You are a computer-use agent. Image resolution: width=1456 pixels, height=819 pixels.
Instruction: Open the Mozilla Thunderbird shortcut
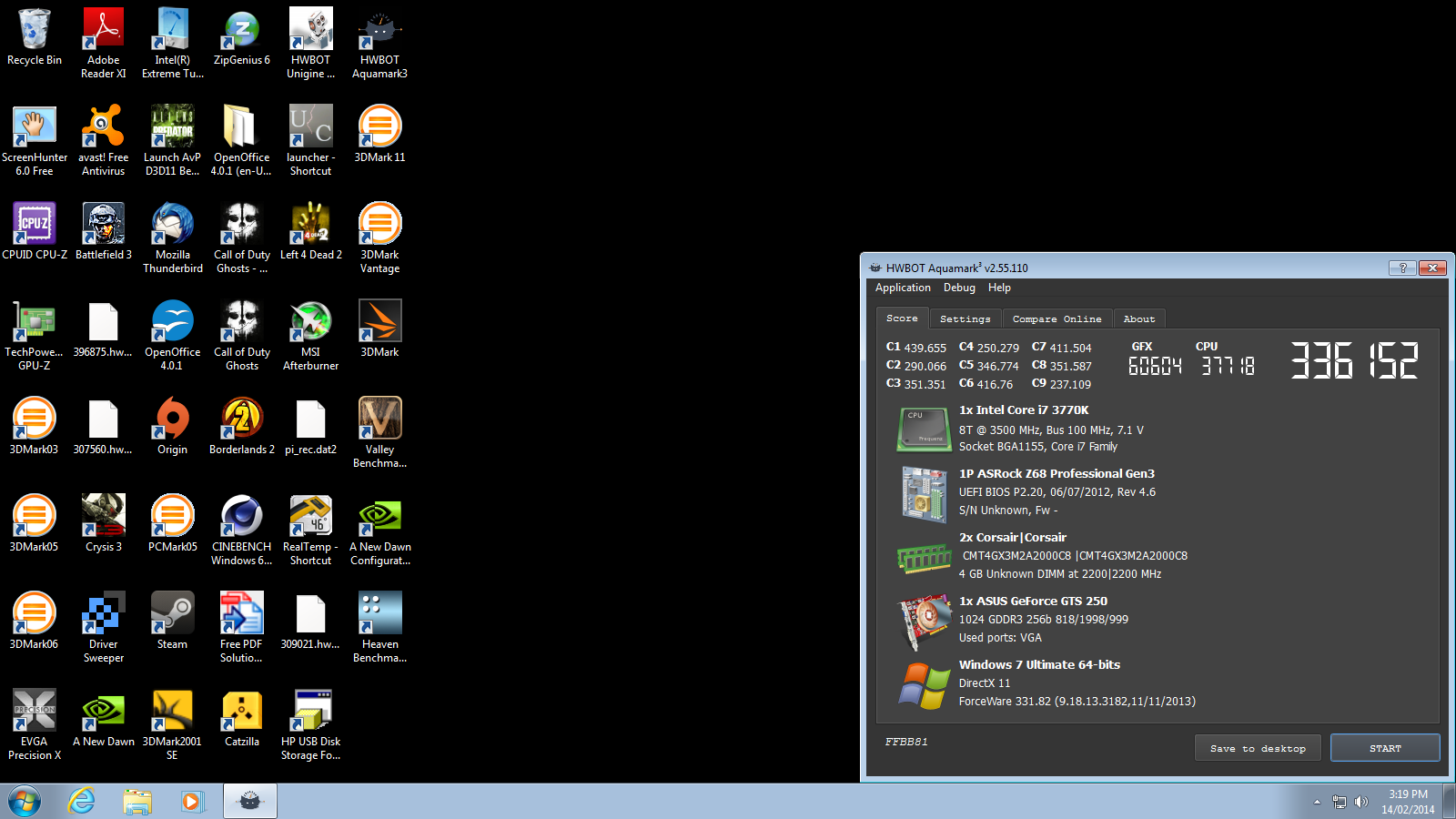click(x=172, y=238)
